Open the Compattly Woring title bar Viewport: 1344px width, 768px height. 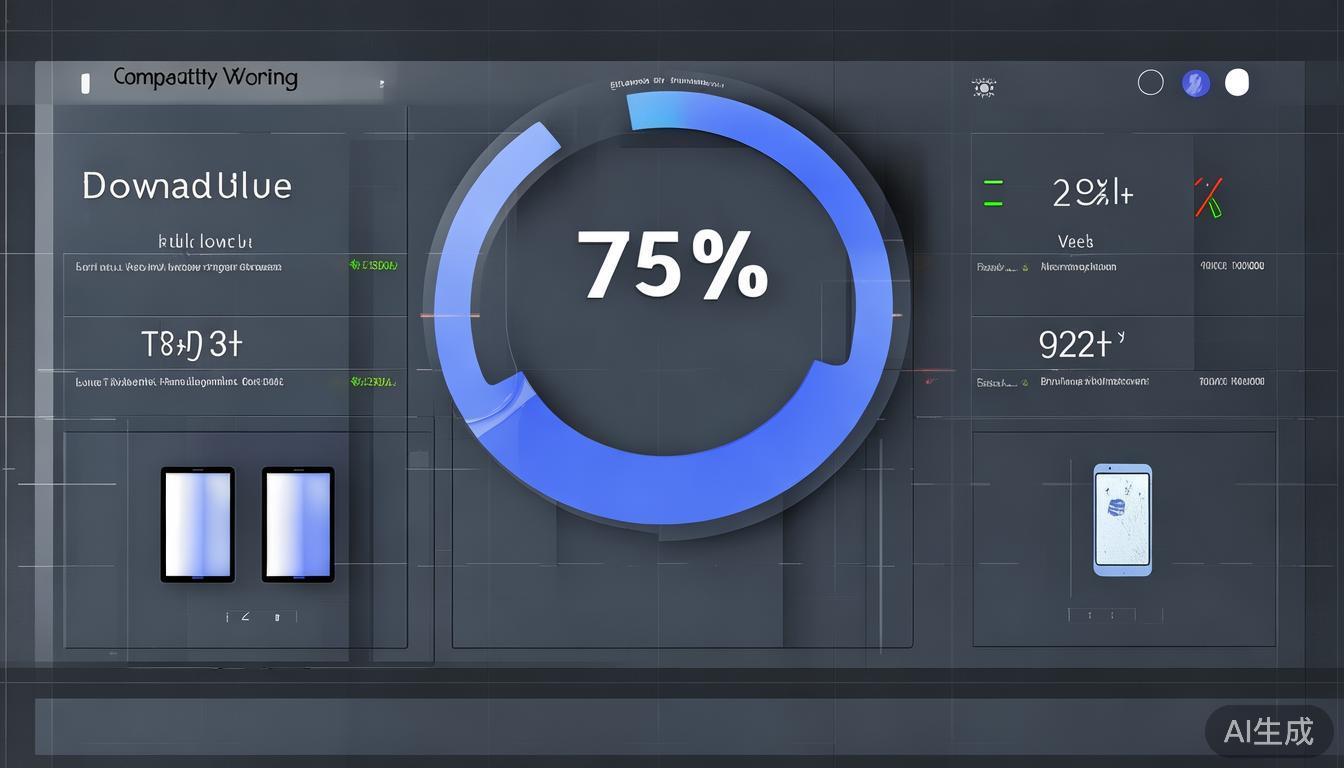(205, 78)
